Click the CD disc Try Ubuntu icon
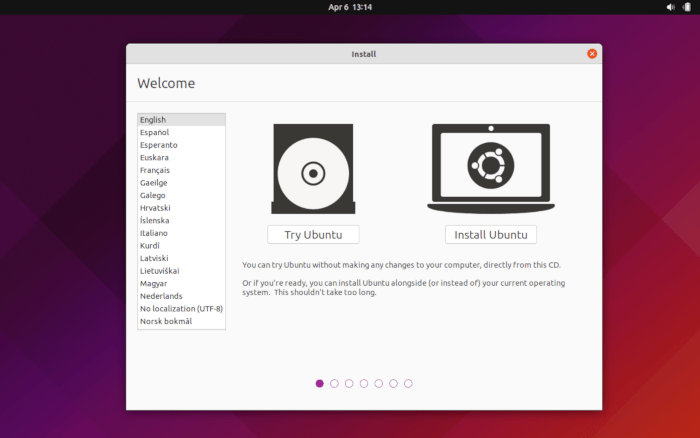700x438 pixels. click(313, 169)
